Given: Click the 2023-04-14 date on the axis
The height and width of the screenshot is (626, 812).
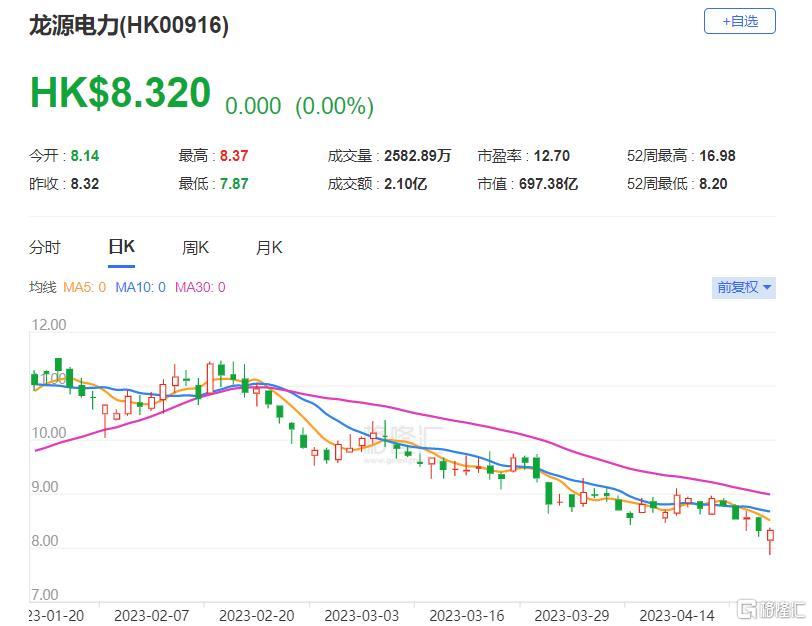Looking at the screenshot, I should point(677,616).
